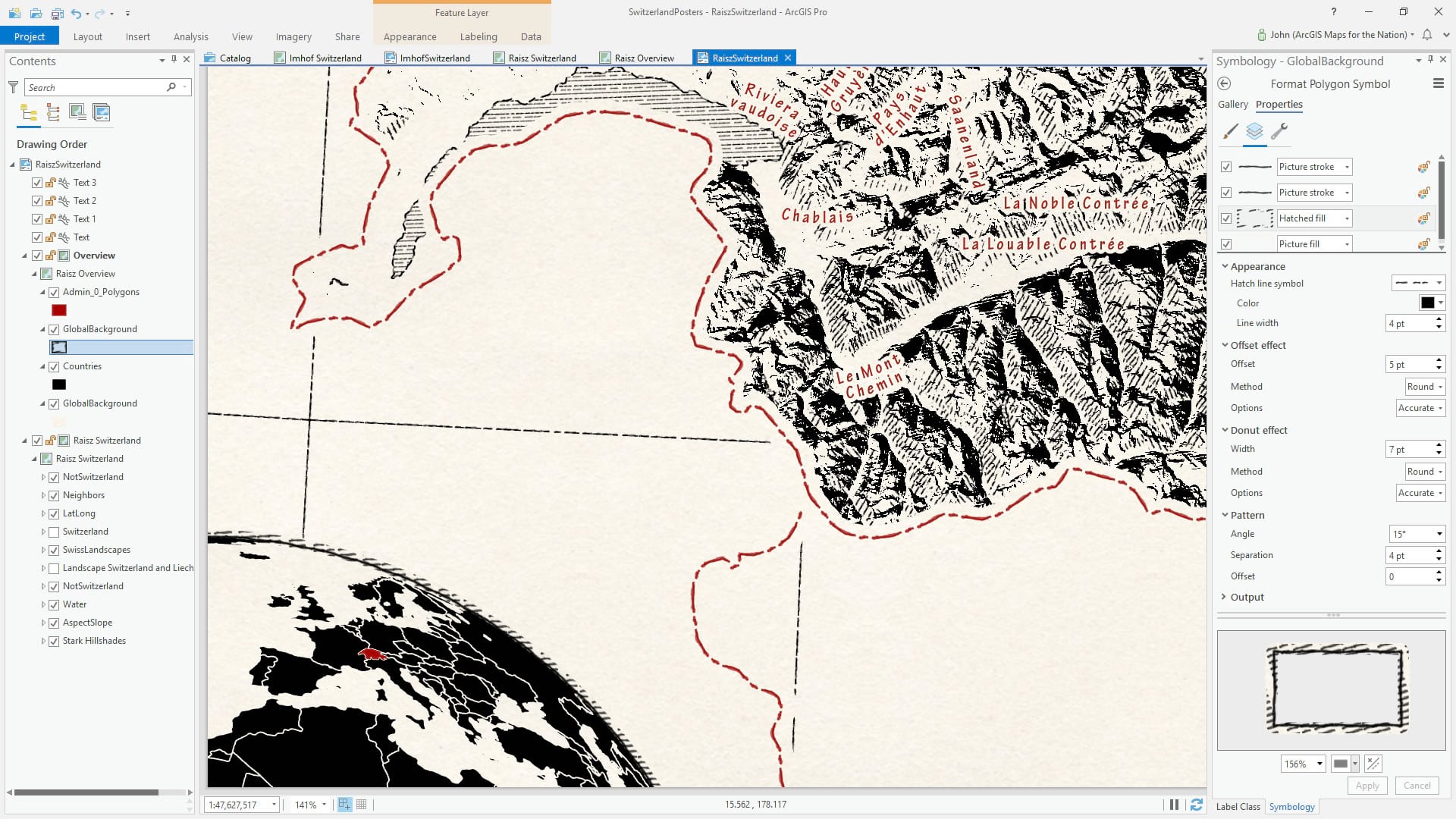Open the Hatched fill type dropdown
The height and width of the screenshot is (819, 1456).
tap(1347, 218)
